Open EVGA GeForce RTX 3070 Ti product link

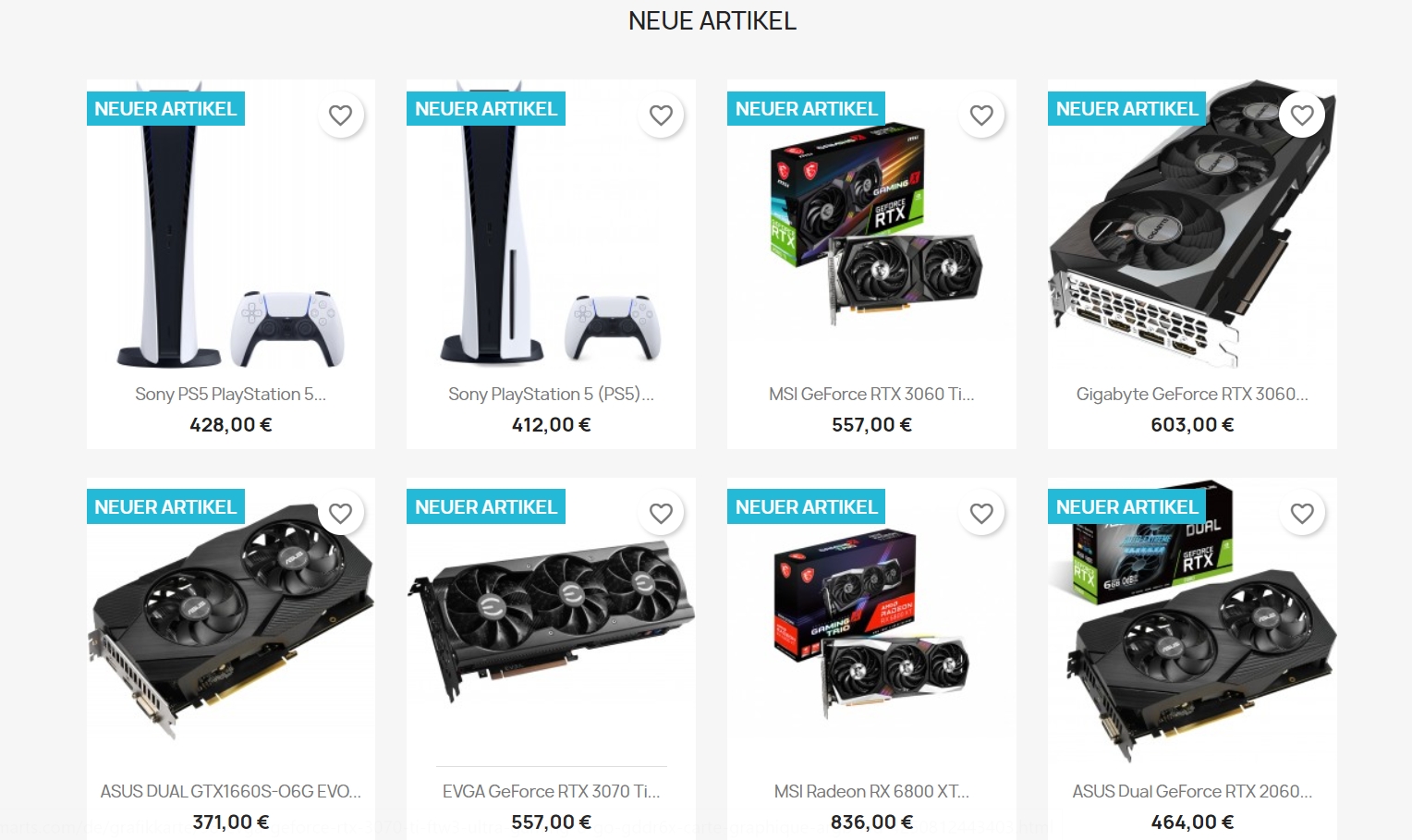(551, 792)
